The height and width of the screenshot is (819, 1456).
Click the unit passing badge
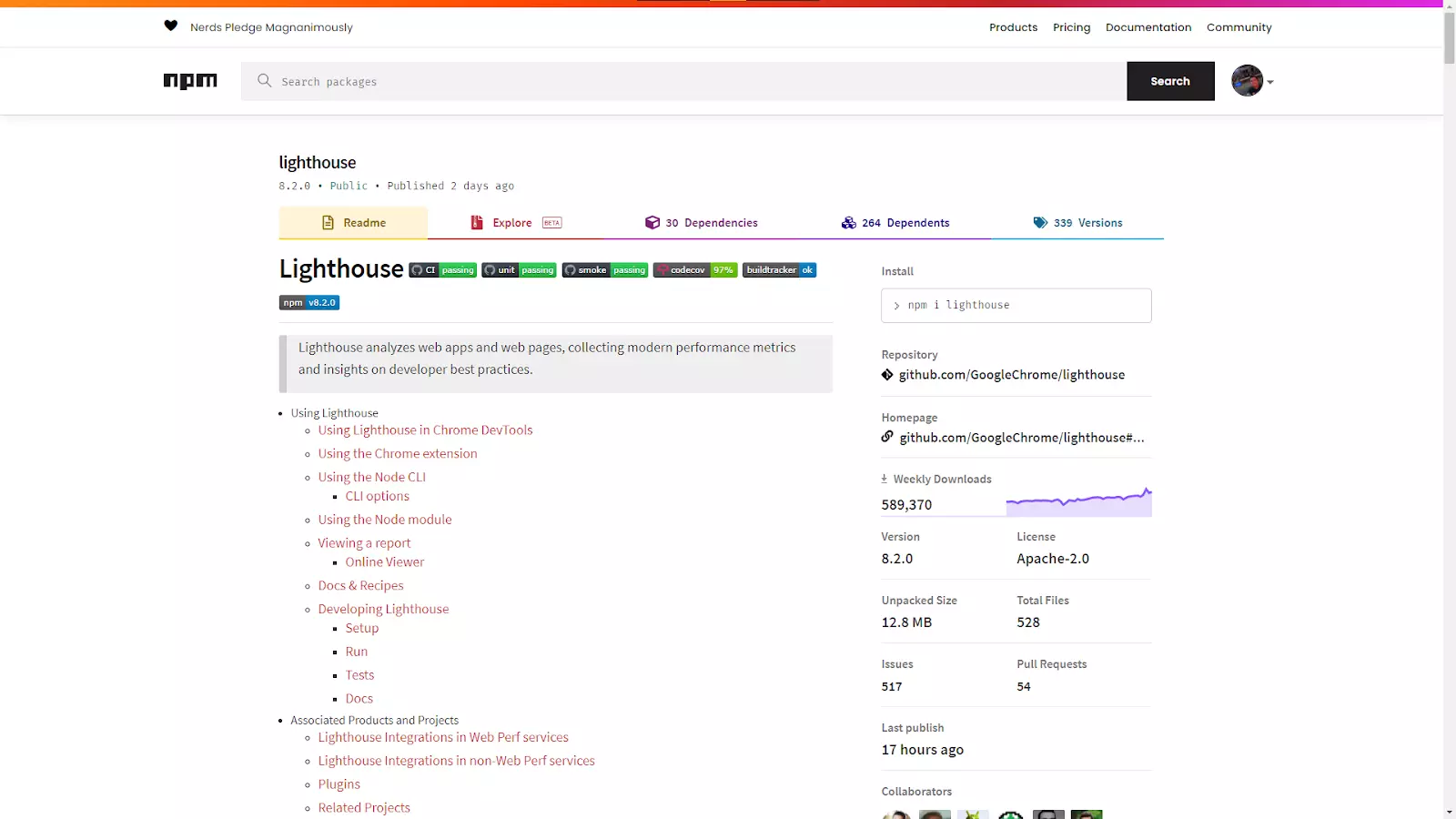click(x=519, y=270)
